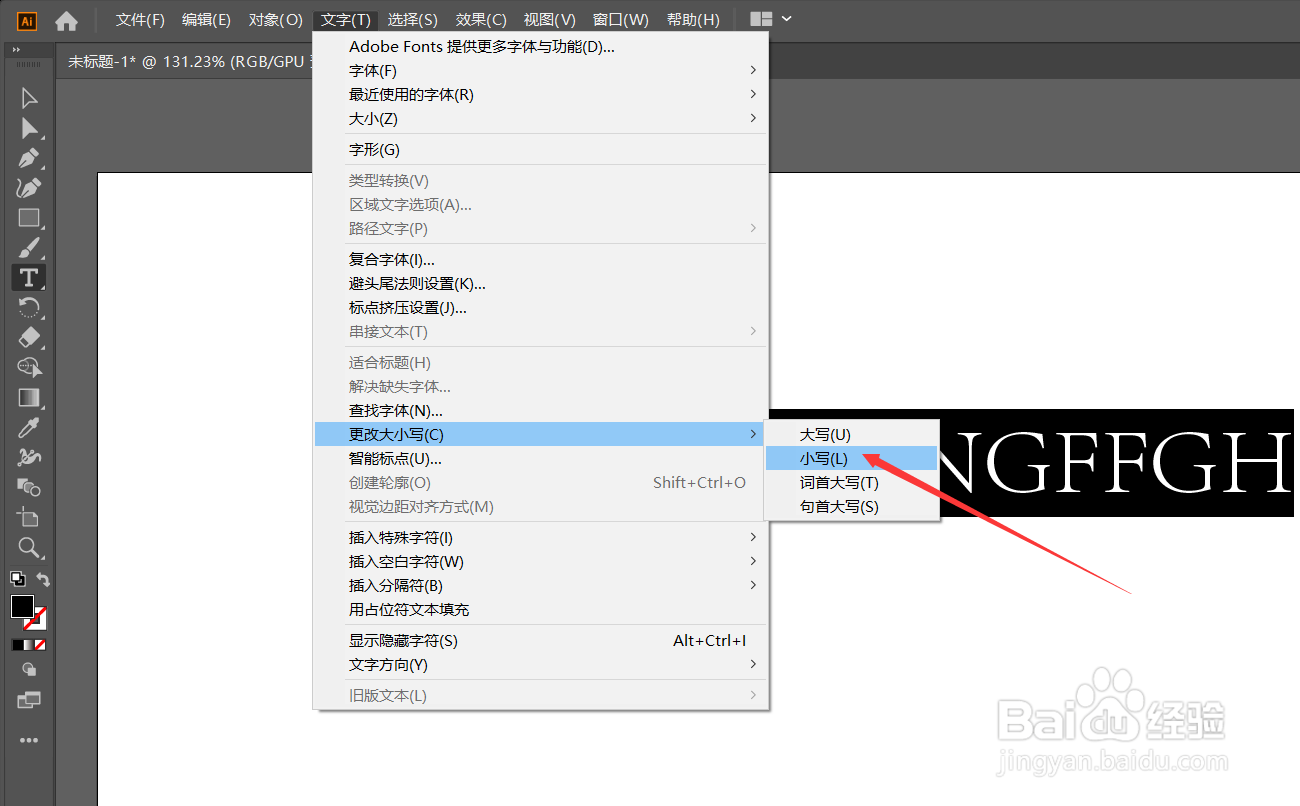Select the Pen tool

pyautogui.click(x=29, y=158)
